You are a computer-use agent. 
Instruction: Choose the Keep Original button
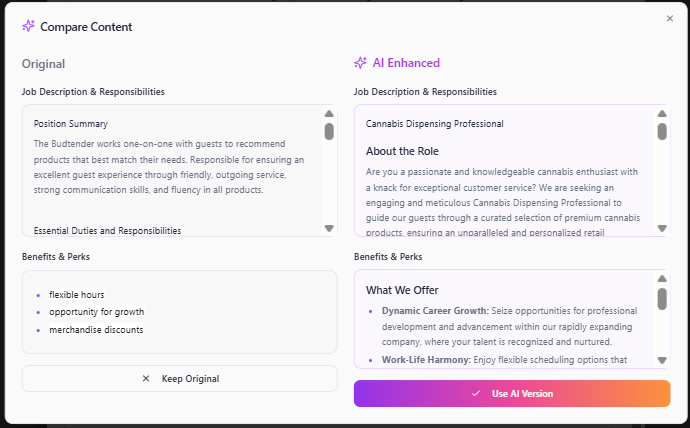180,379
